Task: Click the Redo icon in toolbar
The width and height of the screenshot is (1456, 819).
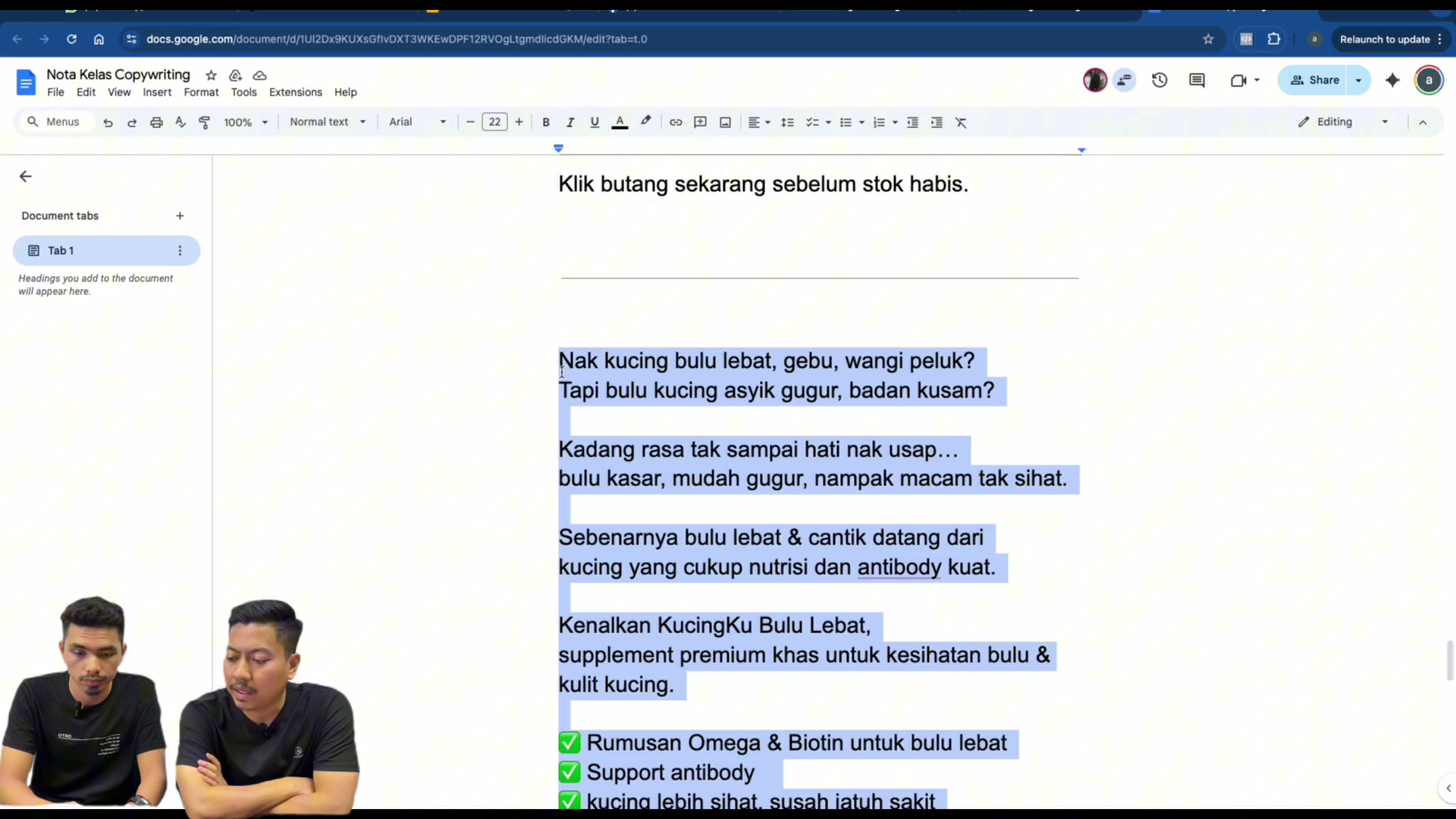Action: 132,122
